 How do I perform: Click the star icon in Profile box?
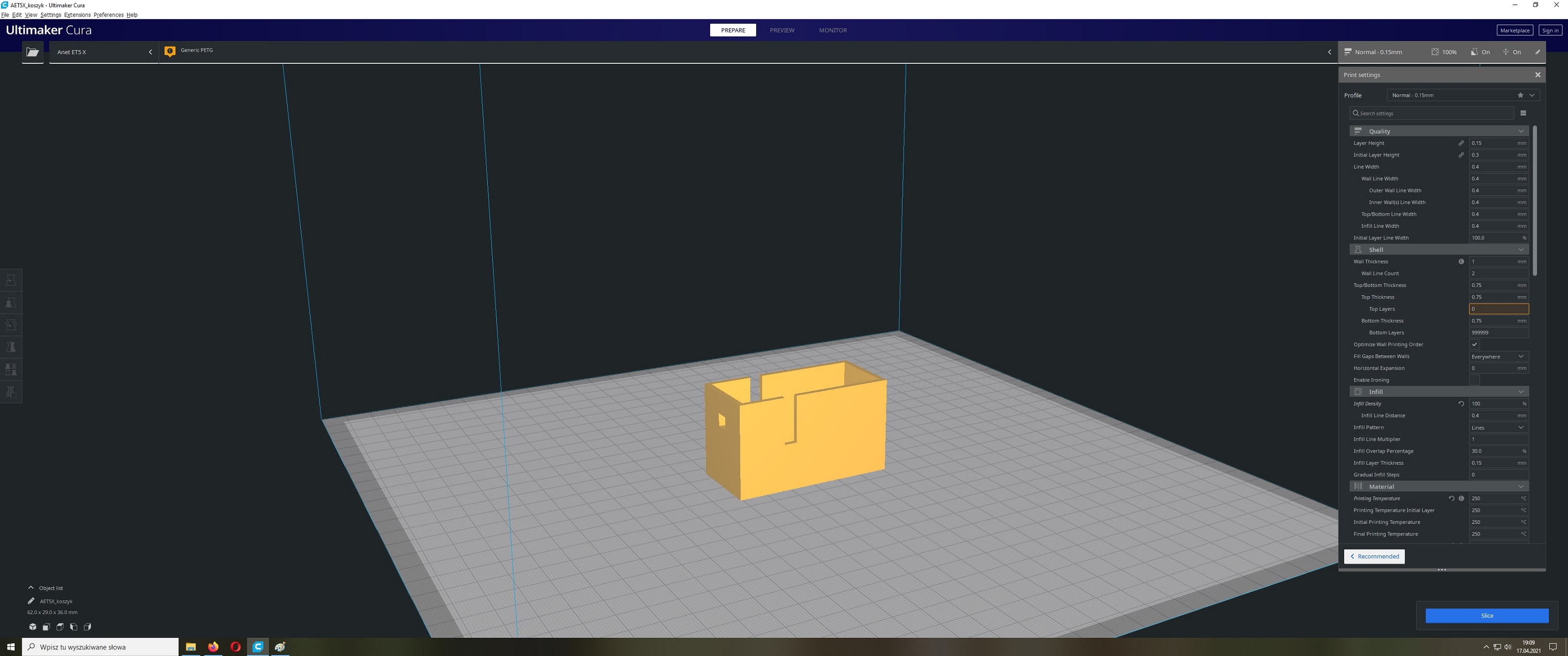[1520, 95]
